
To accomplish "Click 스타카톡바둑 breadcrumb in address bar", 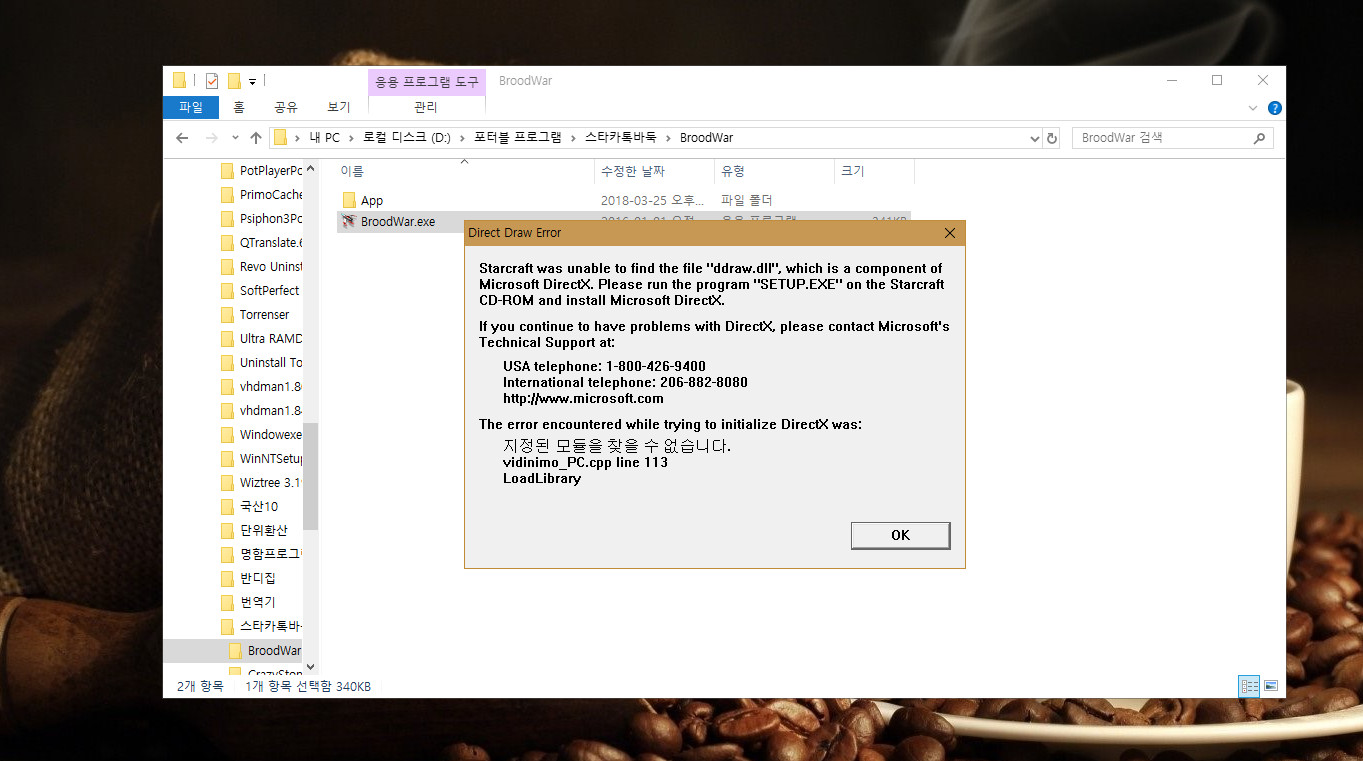I will click(620, 138).
